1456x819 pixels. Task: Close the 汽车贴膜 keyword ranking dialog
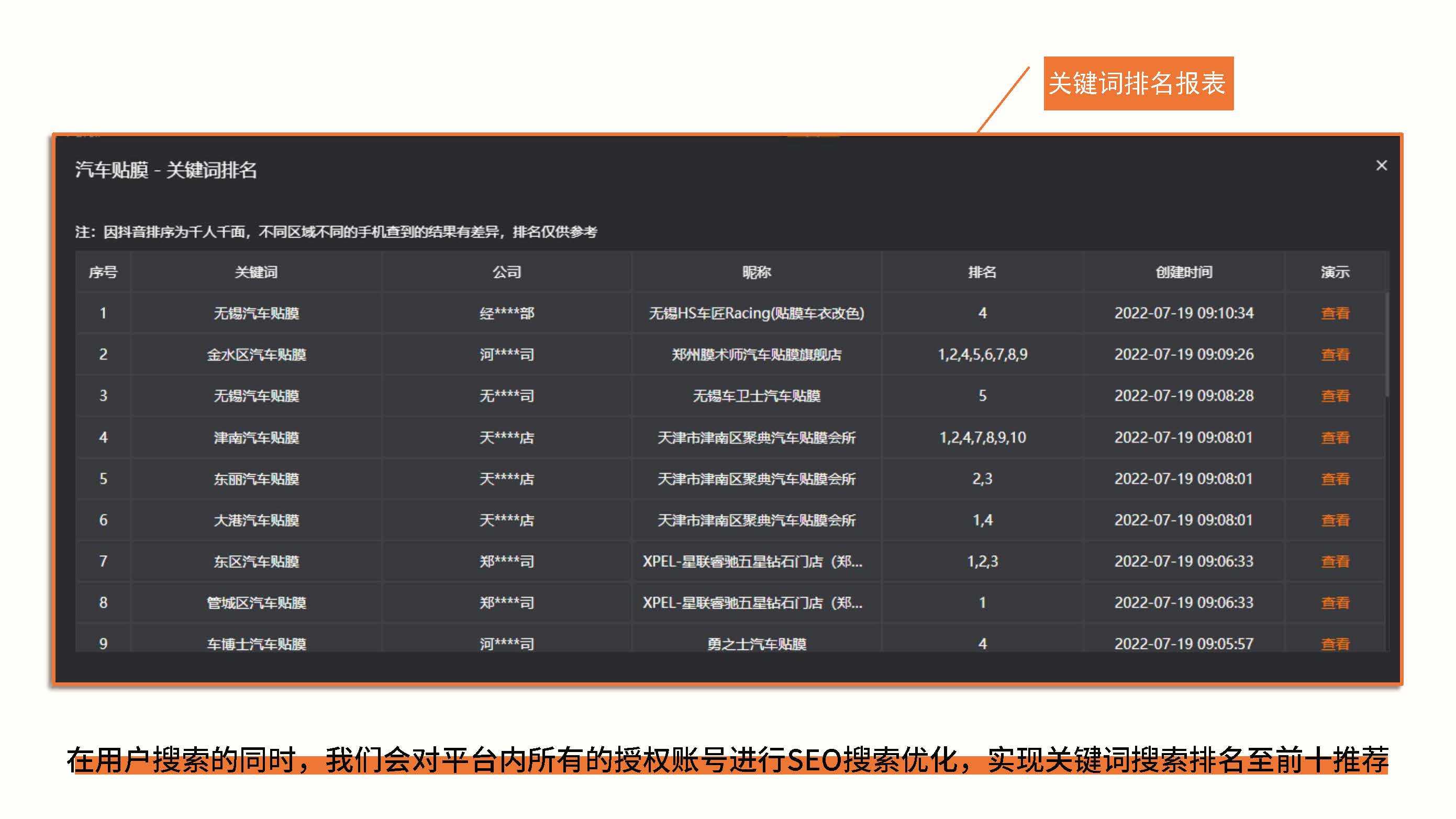point(1381,165)
